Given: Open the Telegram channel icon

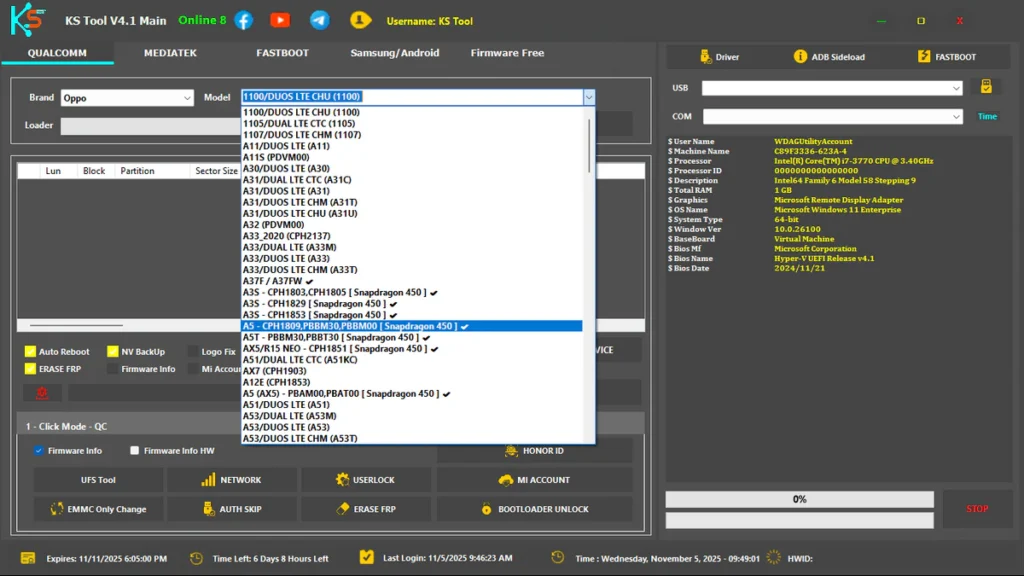Looking at the screenshot, I should coord(319,20).
